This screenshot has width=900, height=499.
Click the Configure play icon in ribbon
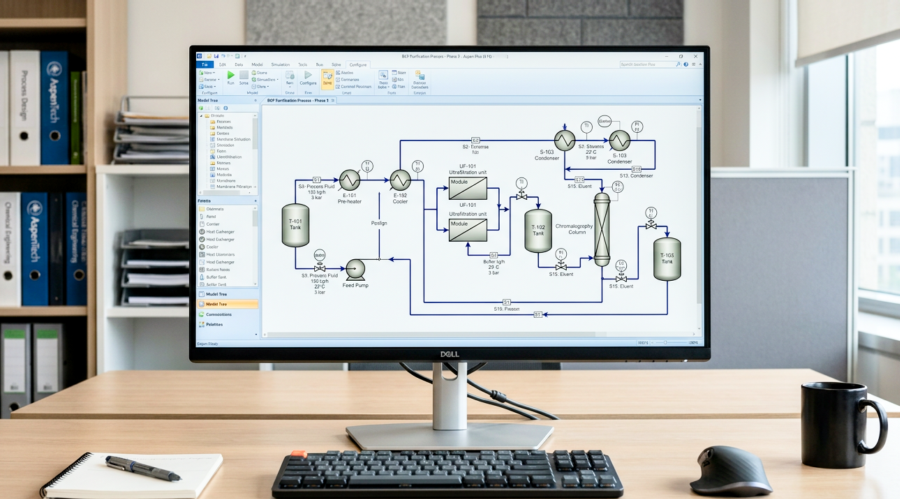pyautogui.click(x=307, y=76)
